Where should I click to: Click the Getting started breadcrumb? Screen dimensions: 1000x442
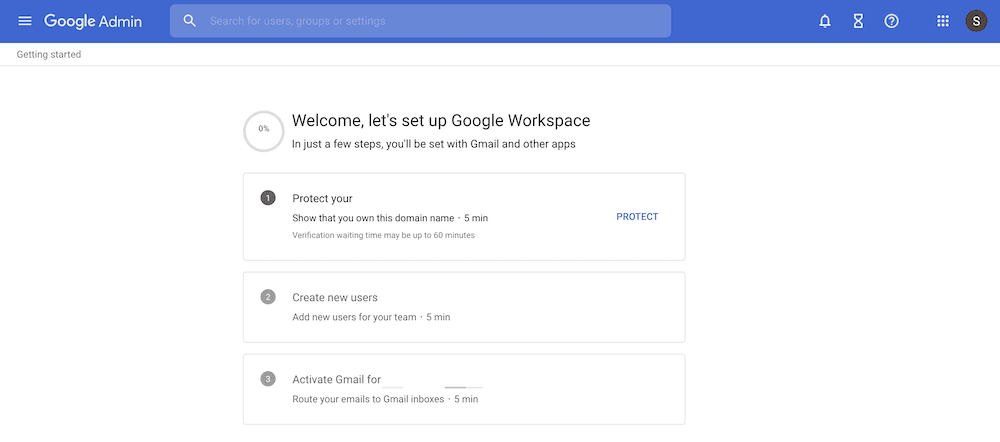pyautogui.click(x=48, y=55)
